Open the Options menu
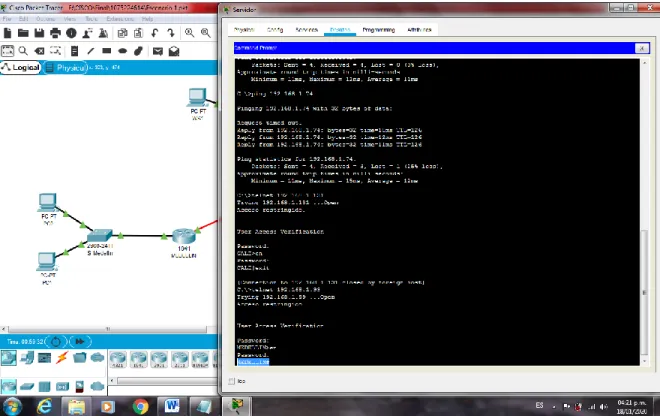This screenshot has height=416, width=660. (x=45, y=19)
